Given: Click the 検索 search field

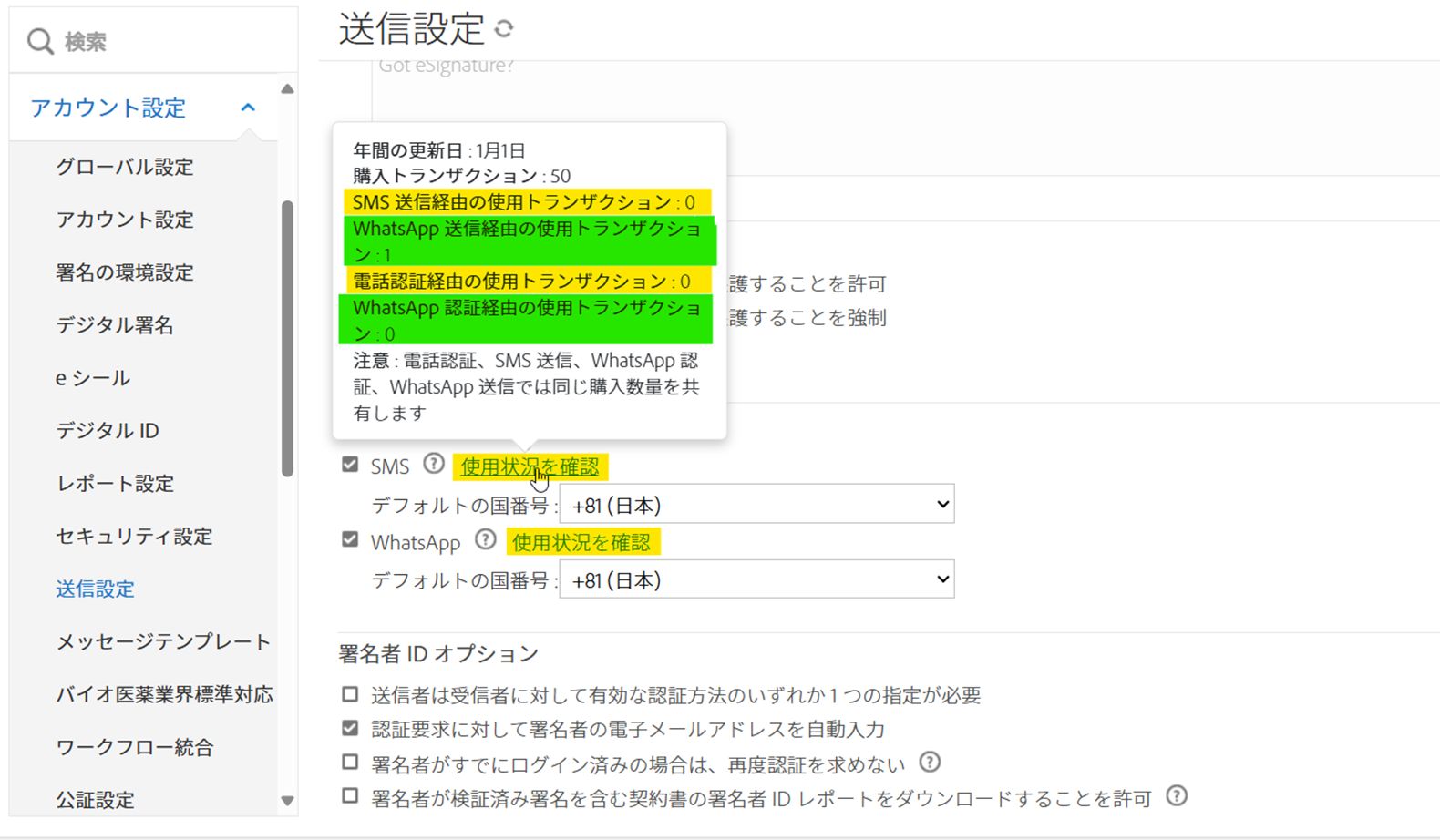Looking at the screenshot, I should pos(153,41).
